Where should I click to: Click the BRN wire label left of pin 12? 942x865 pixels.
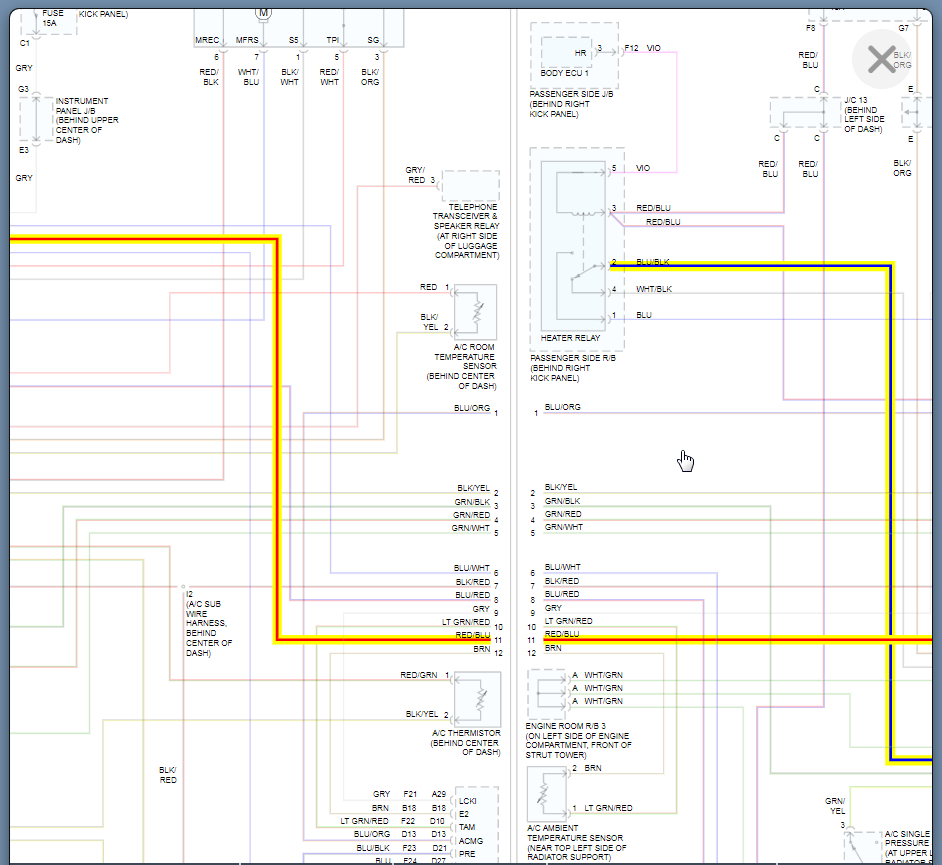tap(481, 650)
